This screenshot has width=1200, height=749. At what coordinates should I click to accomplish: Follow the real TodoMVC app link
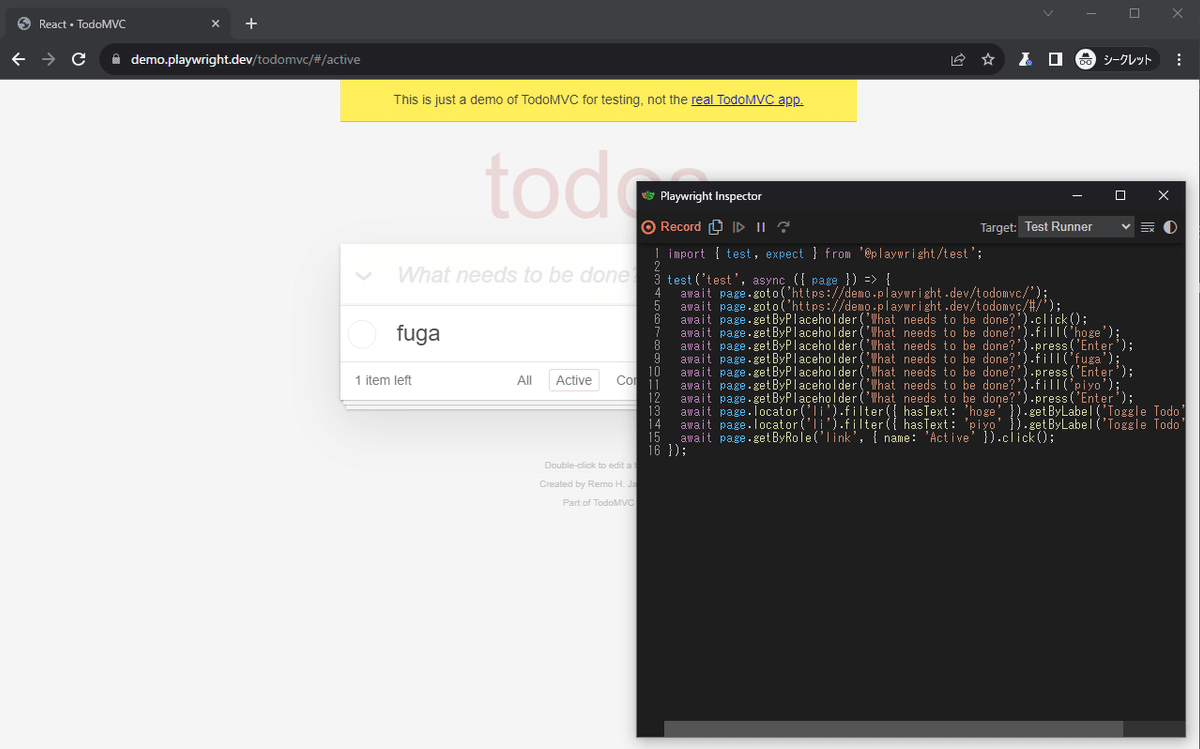pos(747,100)
